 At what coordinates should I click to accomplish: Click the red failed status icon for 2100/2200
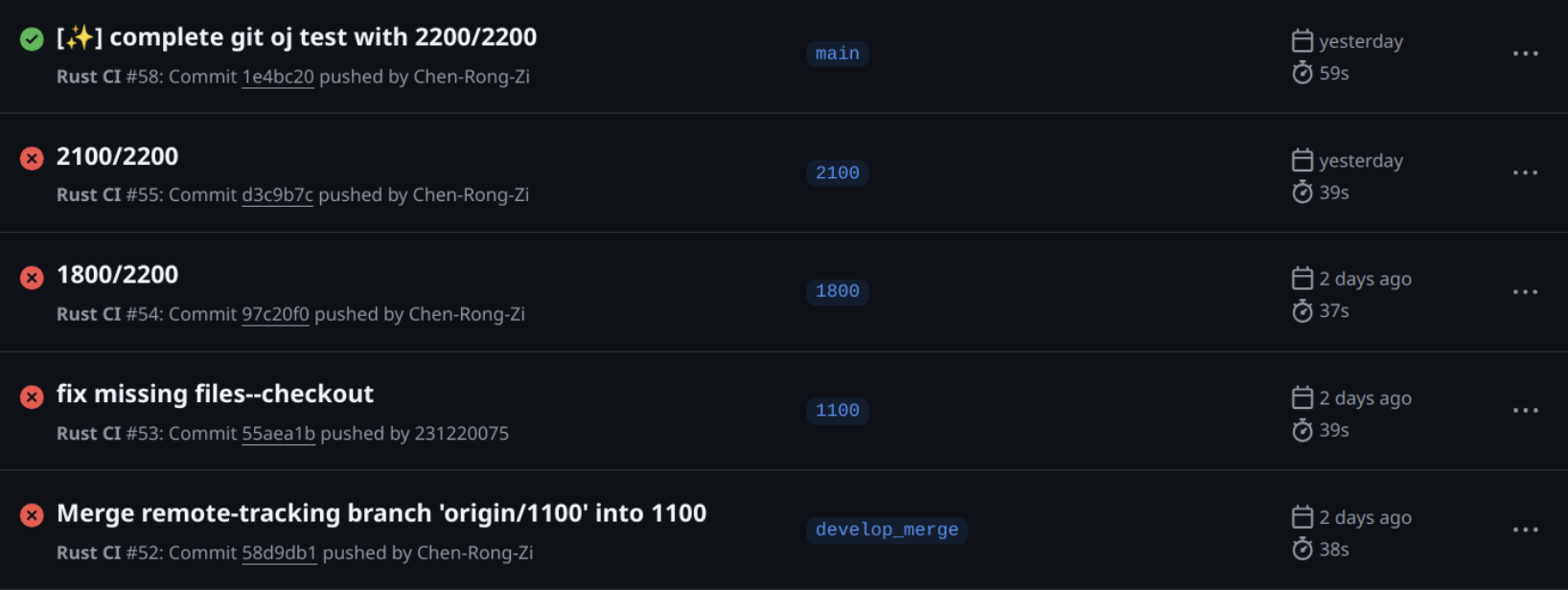click(x=32, y=158)
